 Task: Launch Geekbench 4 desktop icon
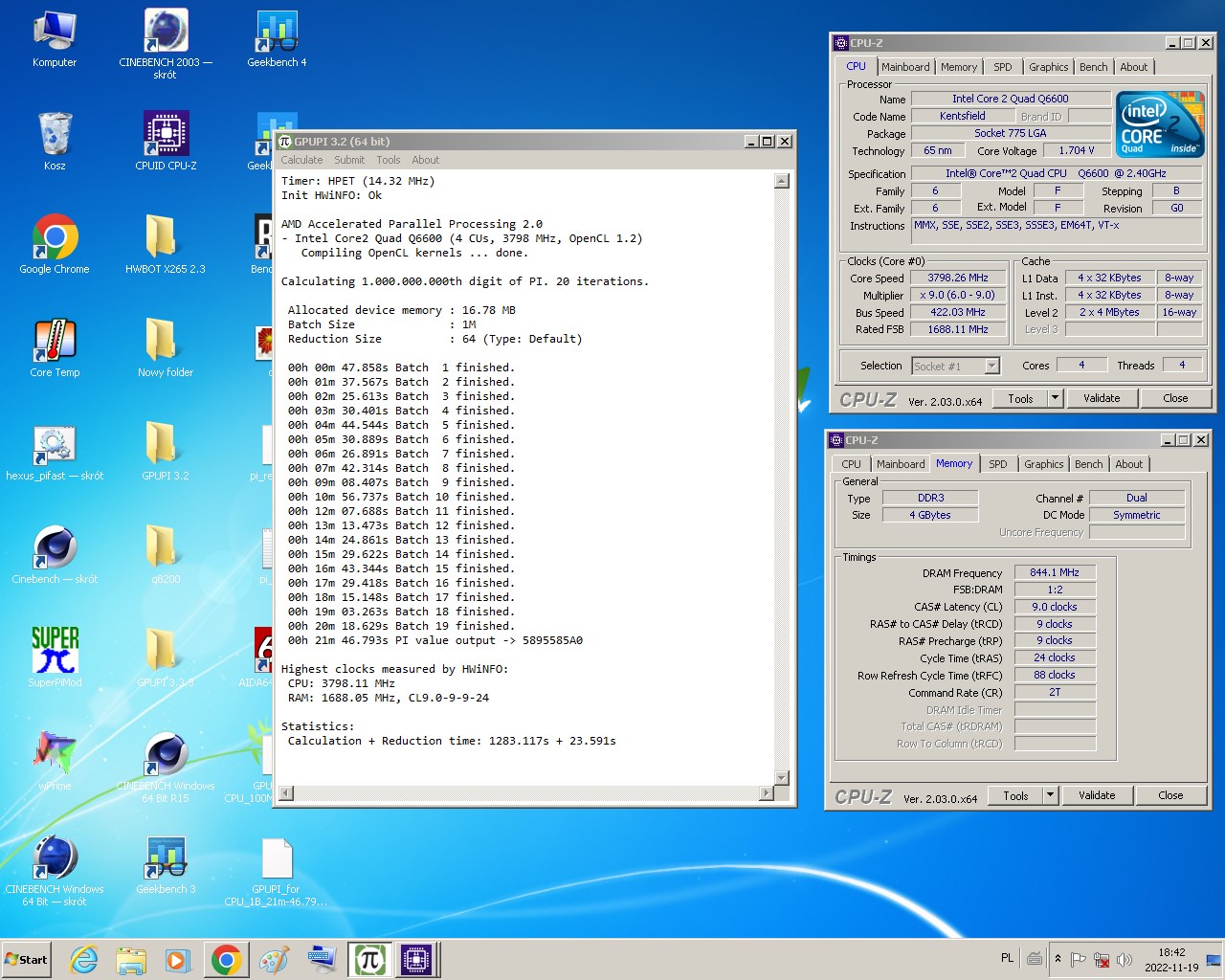pos(277,38)
